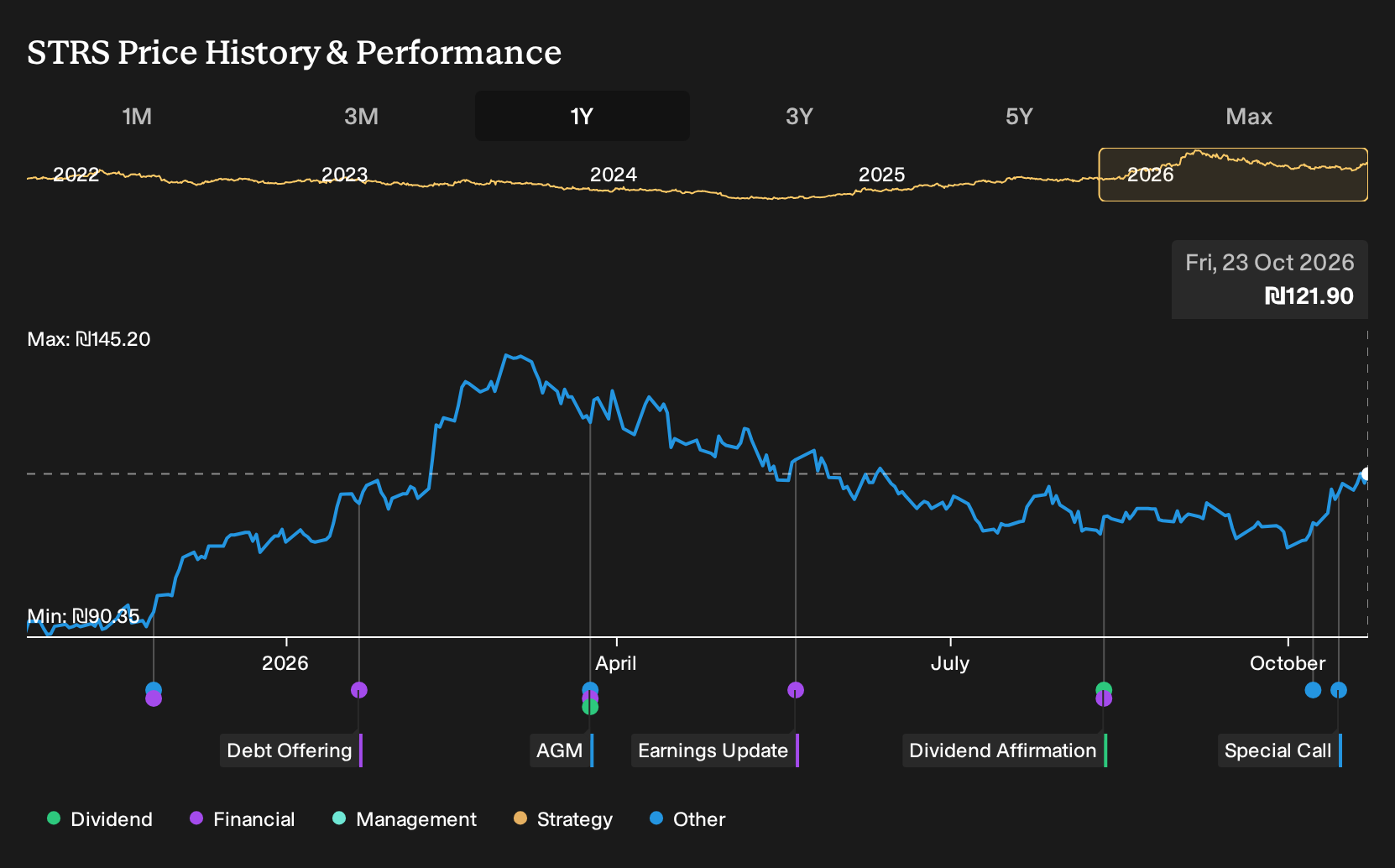Click the blue event dot just after the October tick
The image size is (1395, 868).
(x=1314, y=690)
